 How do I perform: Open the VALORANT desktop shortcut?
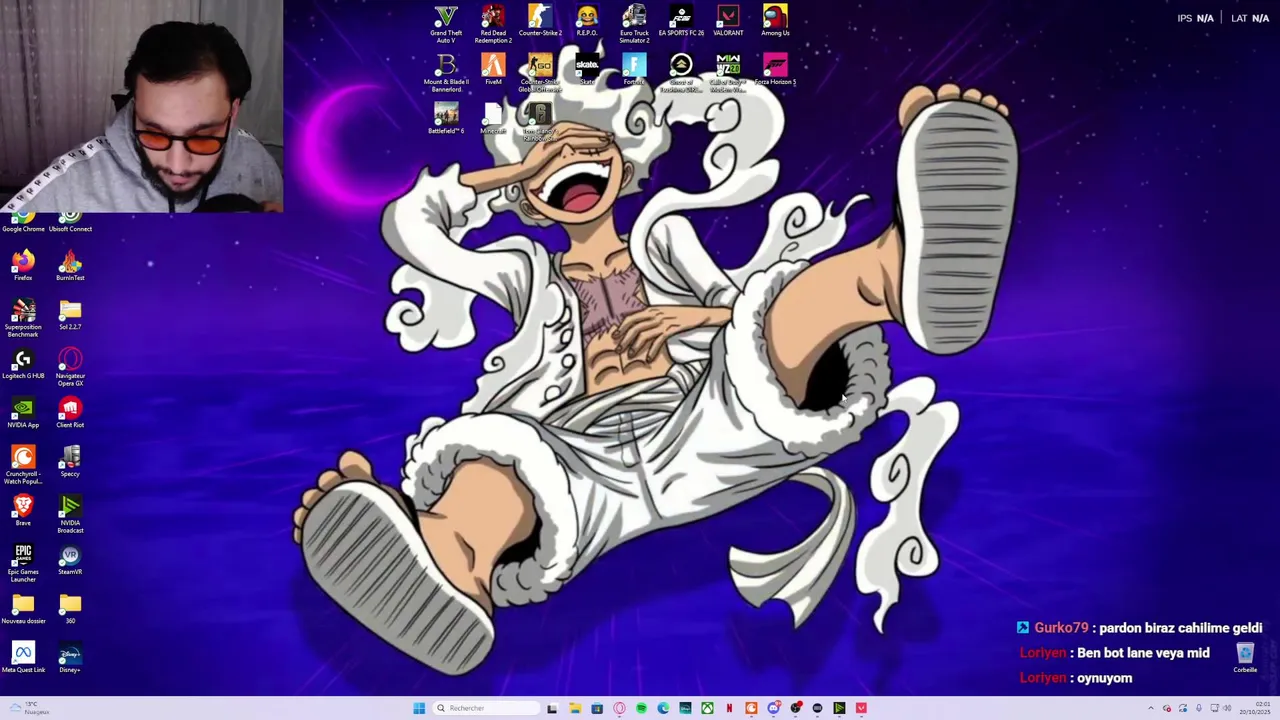click(x=728, y=22)
